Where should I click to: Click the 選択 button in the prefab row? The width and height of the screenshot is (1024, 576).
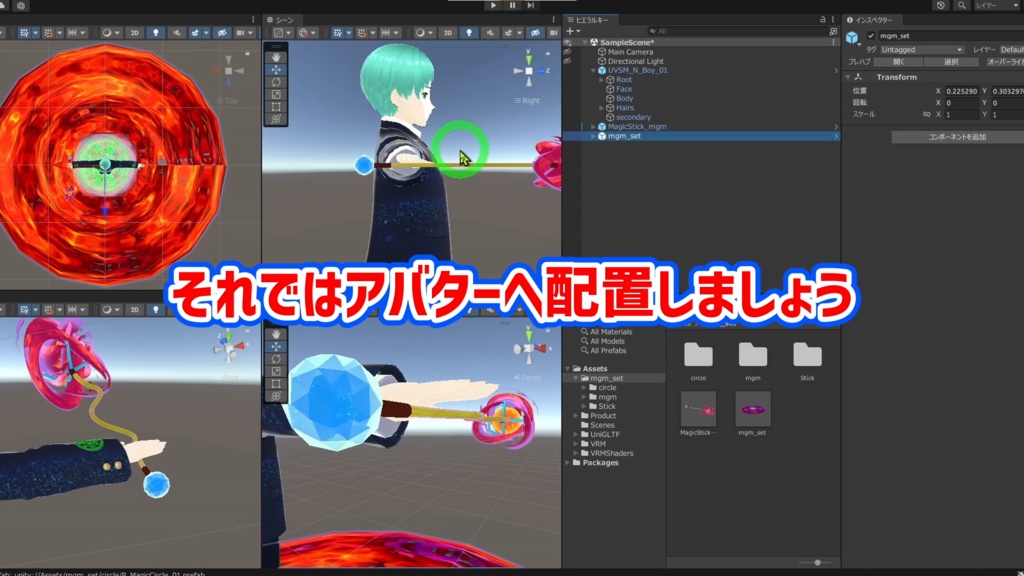click(x=951, y=62)
